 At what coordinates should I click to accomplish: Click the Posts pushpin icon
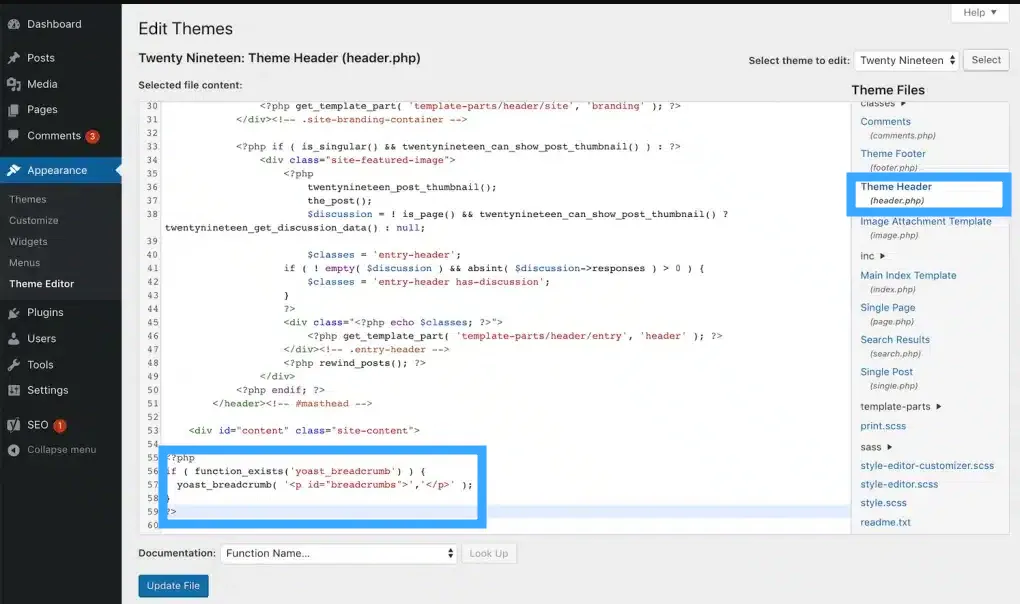tap(14, 58)
